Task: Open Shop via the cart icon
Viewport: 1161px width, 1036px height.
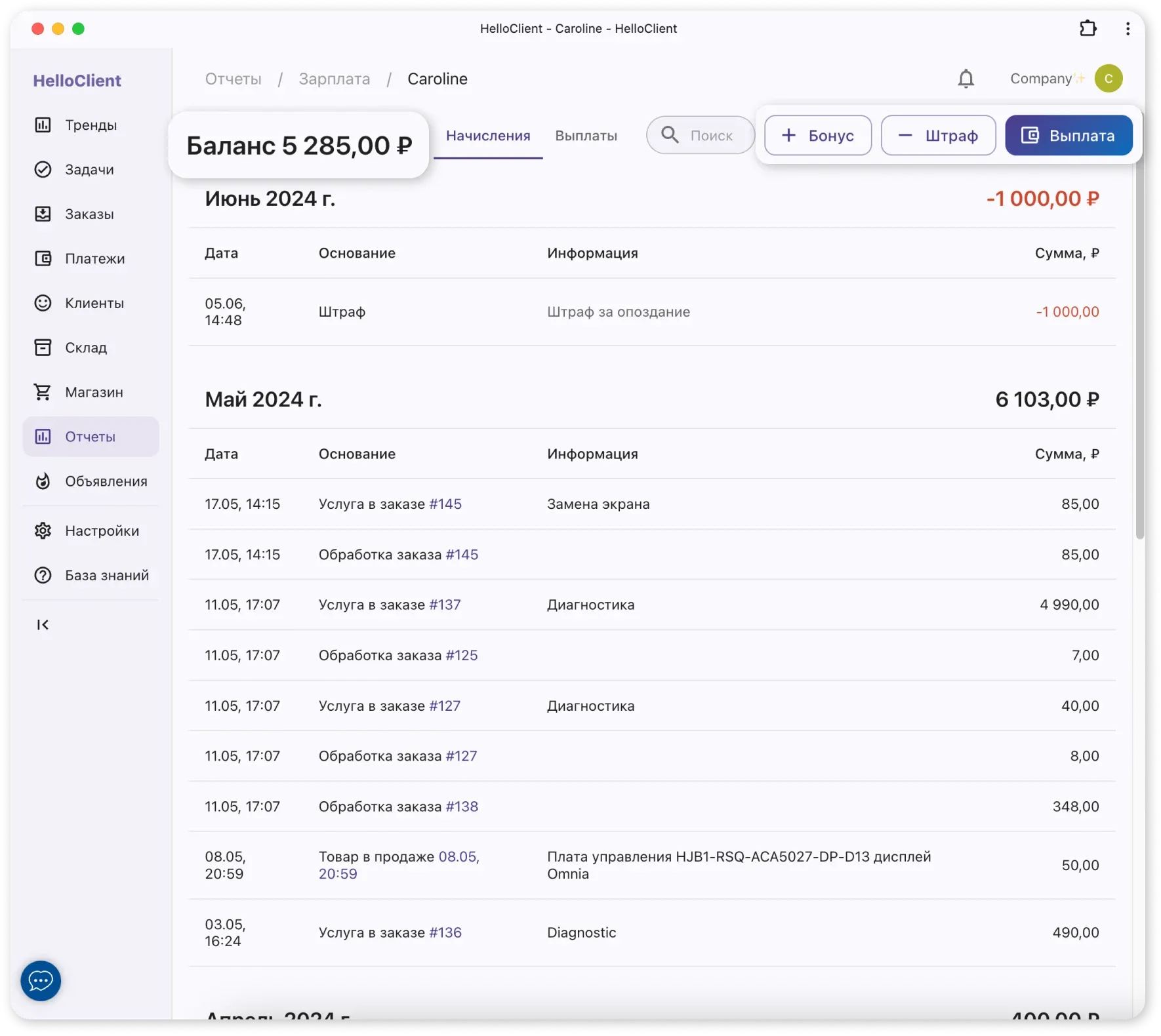Action: 43,392
